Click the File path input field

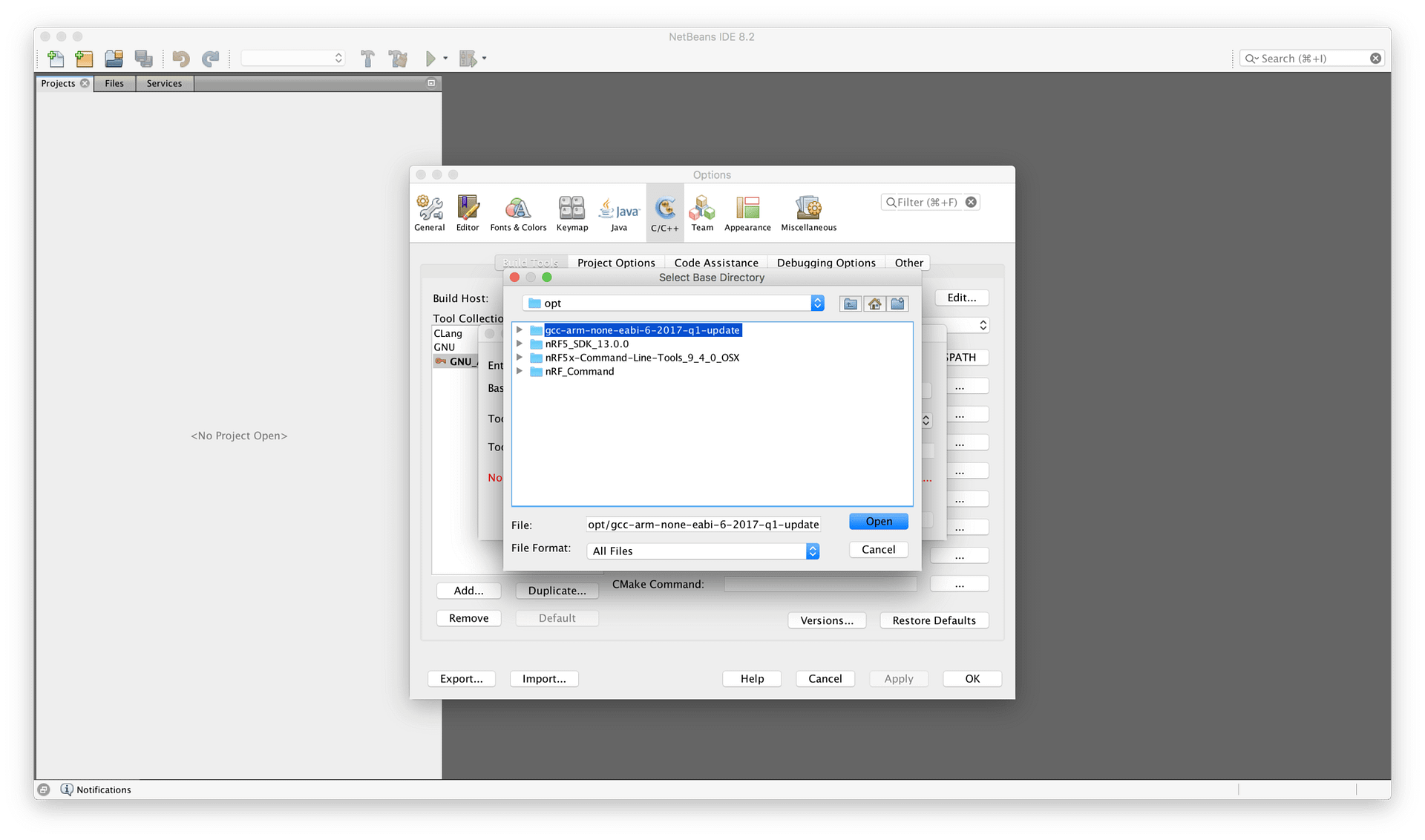tap(704, 525)
